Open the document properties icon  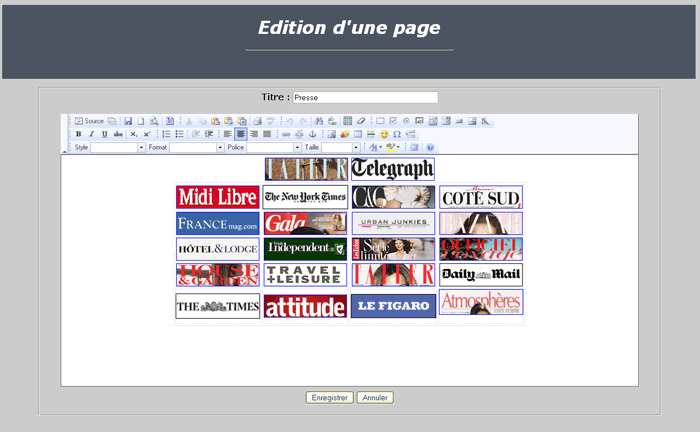tap(112, 121)
